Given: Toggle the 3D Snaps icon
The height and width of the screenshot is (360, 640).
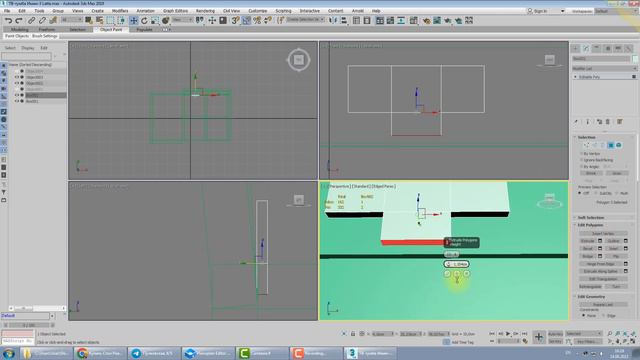Looking at the screenshot, I should (236, 20).
